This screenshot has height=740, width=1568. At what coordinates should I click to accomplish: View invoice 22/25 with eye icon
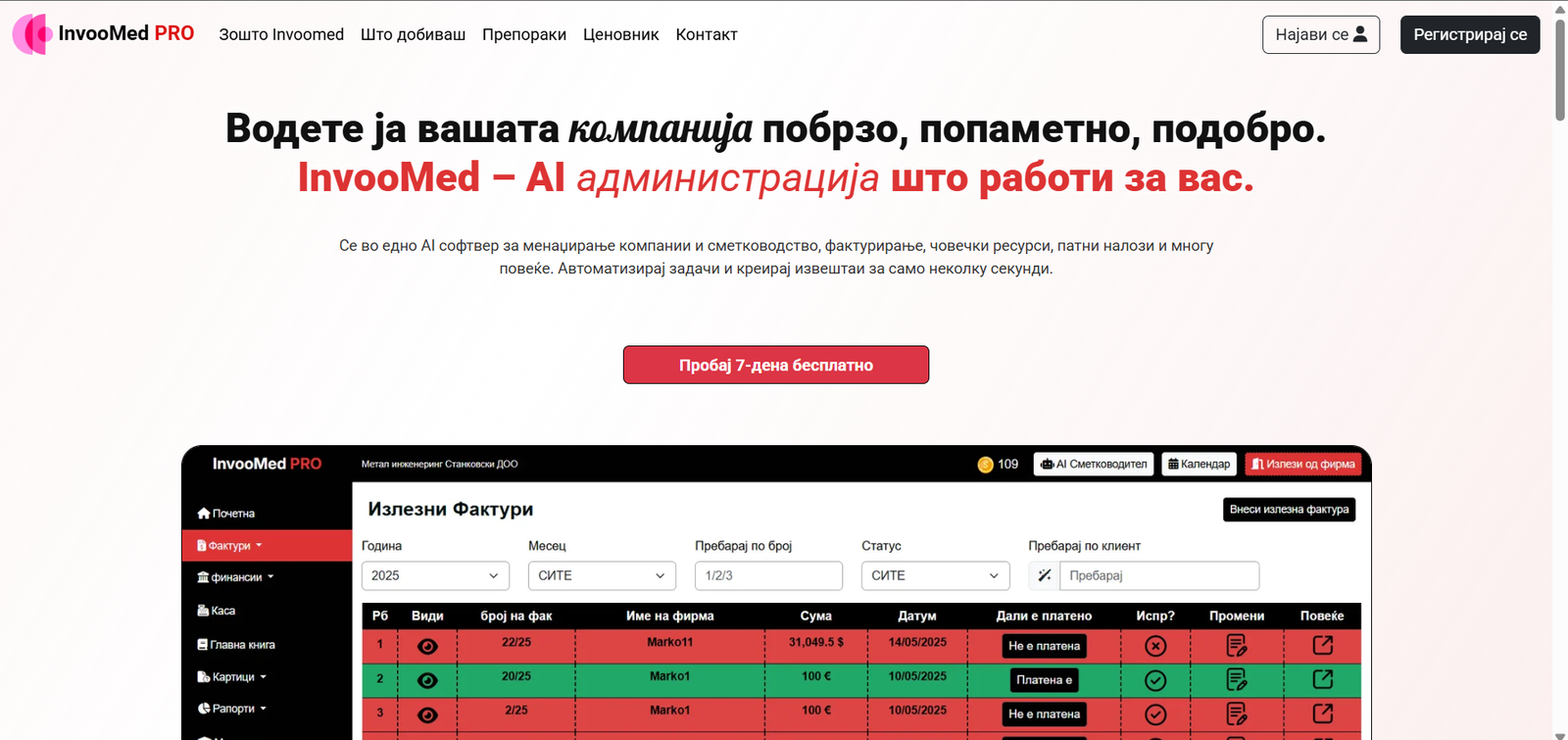pos(427,647)
